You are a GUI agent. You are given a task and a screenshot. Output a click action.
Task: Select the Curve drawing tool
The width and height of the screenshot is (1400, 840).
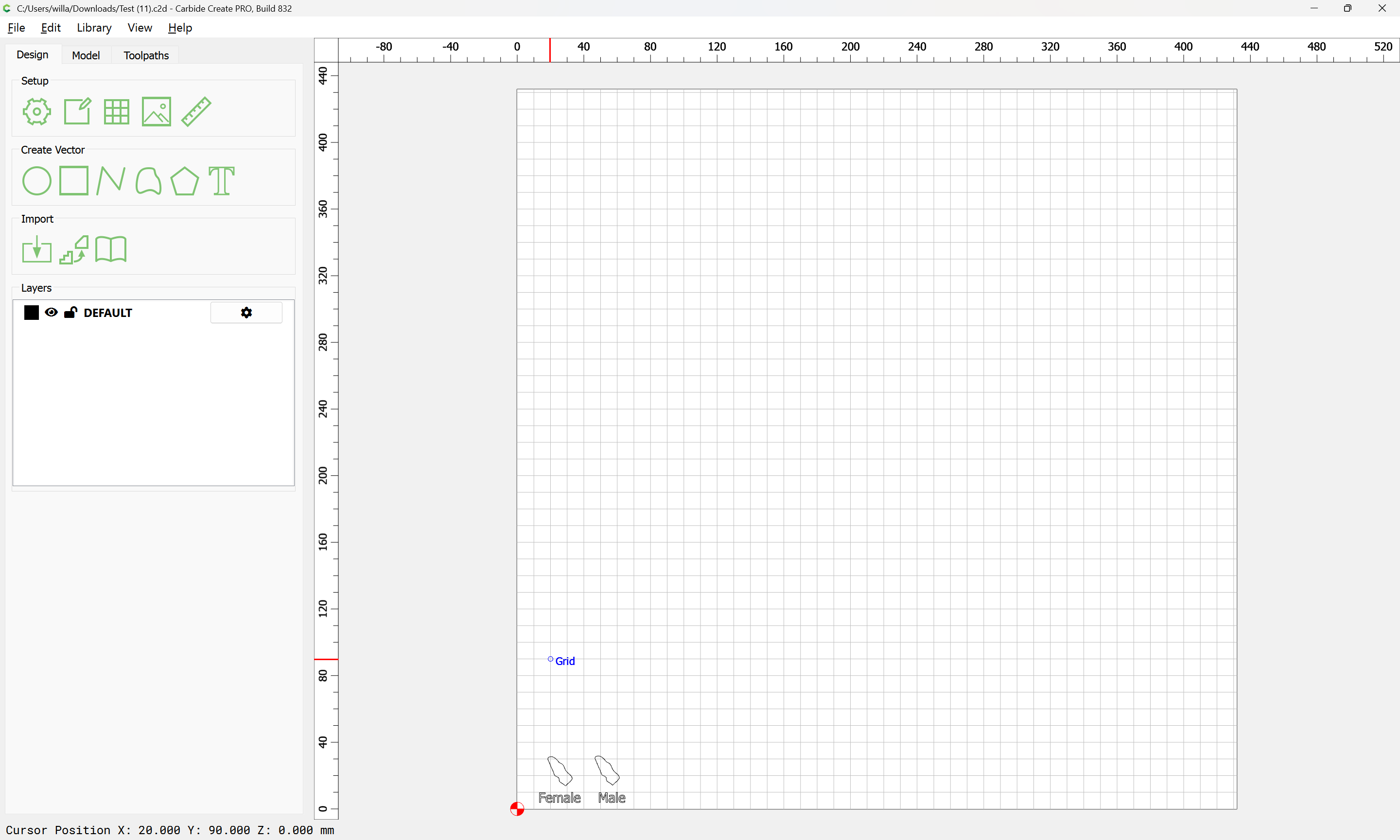[148, 181]
